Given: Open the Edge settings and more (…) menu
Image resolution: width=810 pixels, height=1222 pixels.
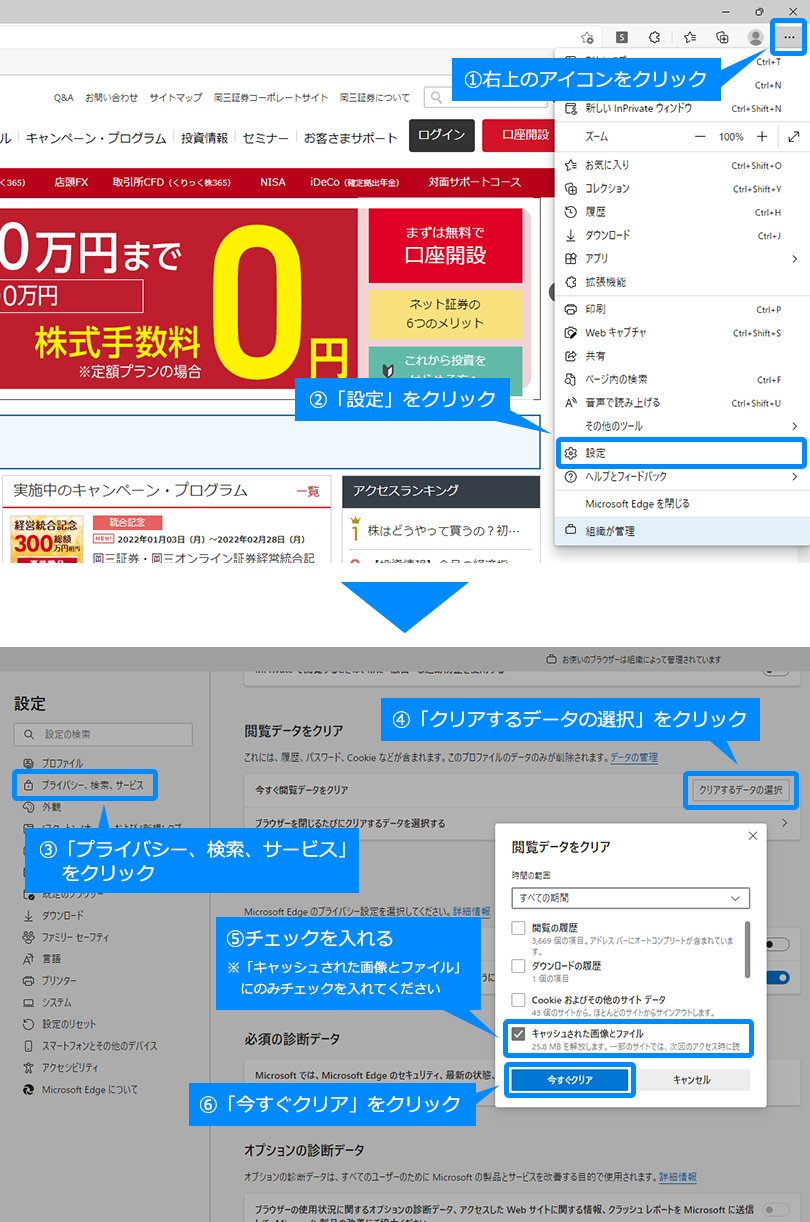Looking at the screenshot, I should coord(789,37).
